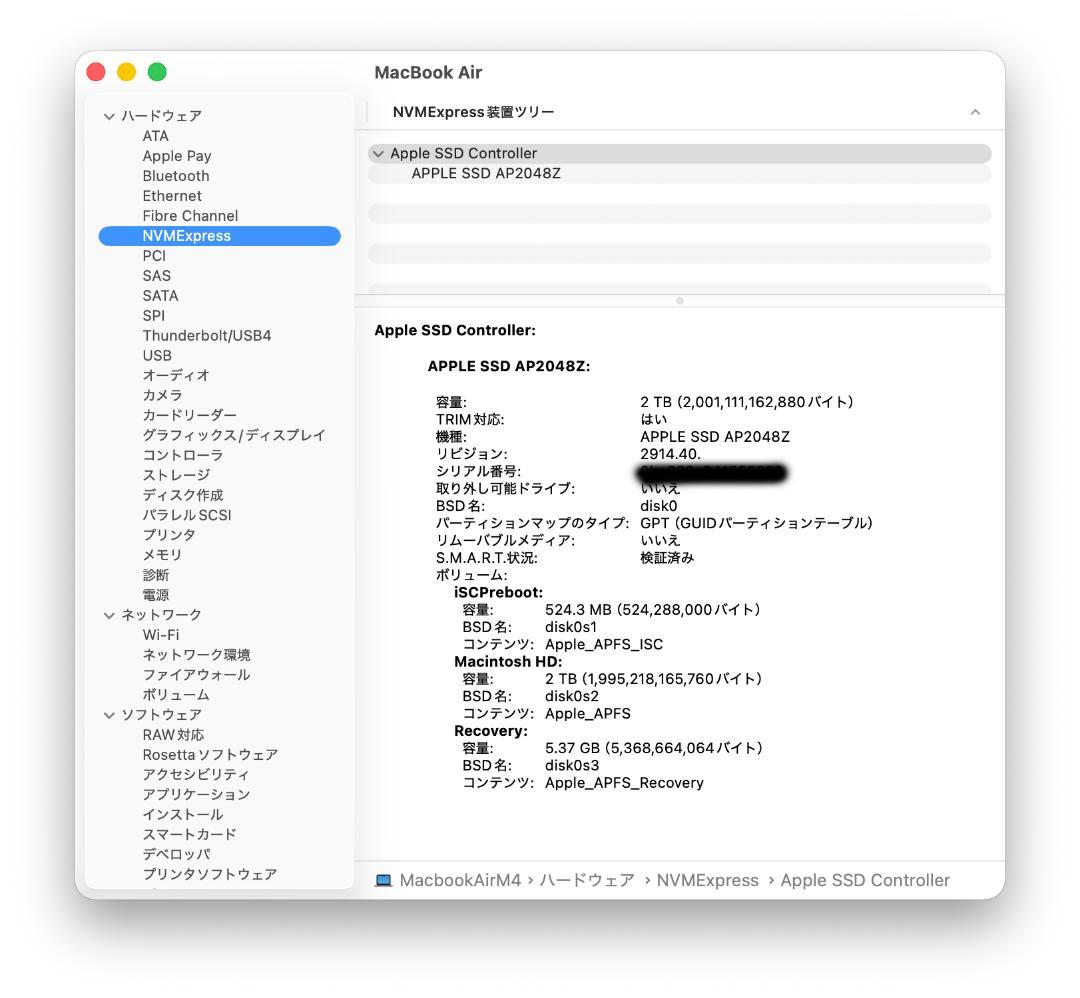Open the グラフィックス/ディスプレイ category
The height and width of the screenshot is (998, 1080).
tap(234, 435)
